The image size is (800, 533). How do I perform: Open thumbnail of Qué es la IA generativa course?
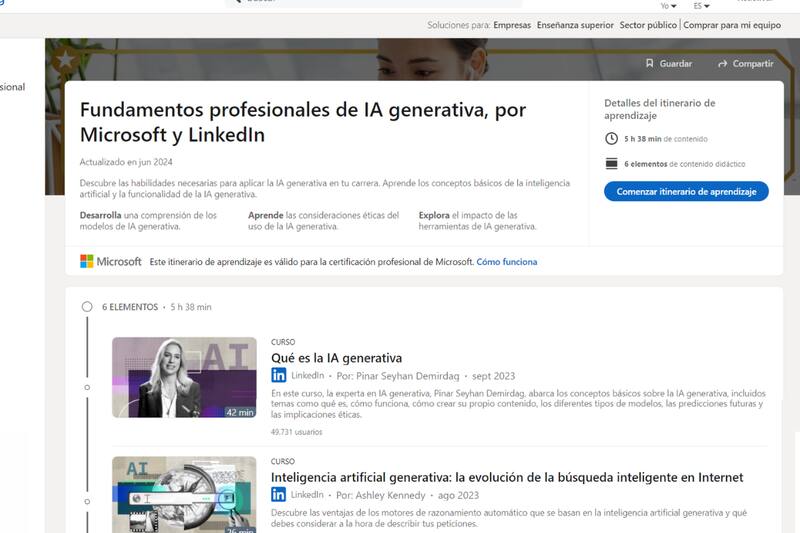pos(184,377)
